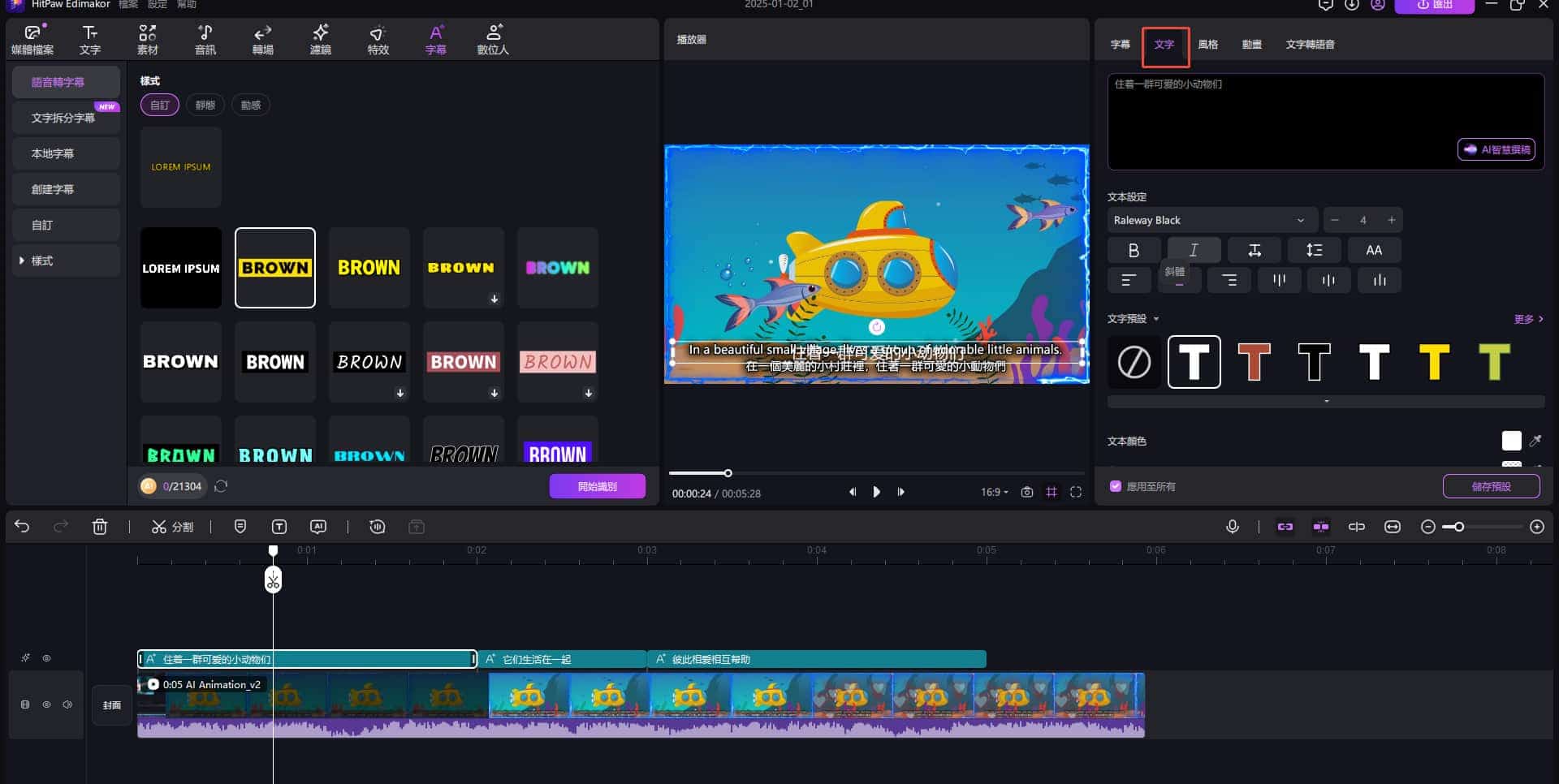Viewport: 1559px width, 784px height.
Task: Mute the video track with the speaker icon
Action: 67,704
